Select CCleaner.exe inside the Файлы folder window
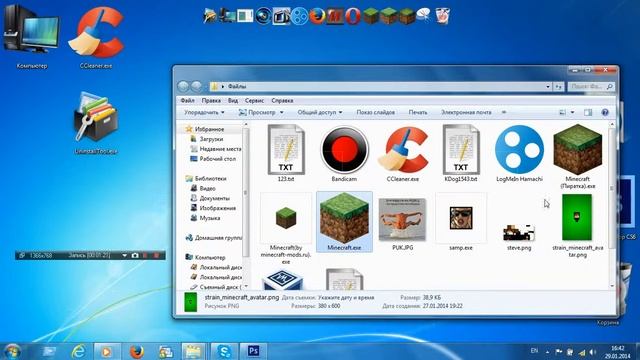The height and width of the screenshot is (360, 640). point(403,153)
